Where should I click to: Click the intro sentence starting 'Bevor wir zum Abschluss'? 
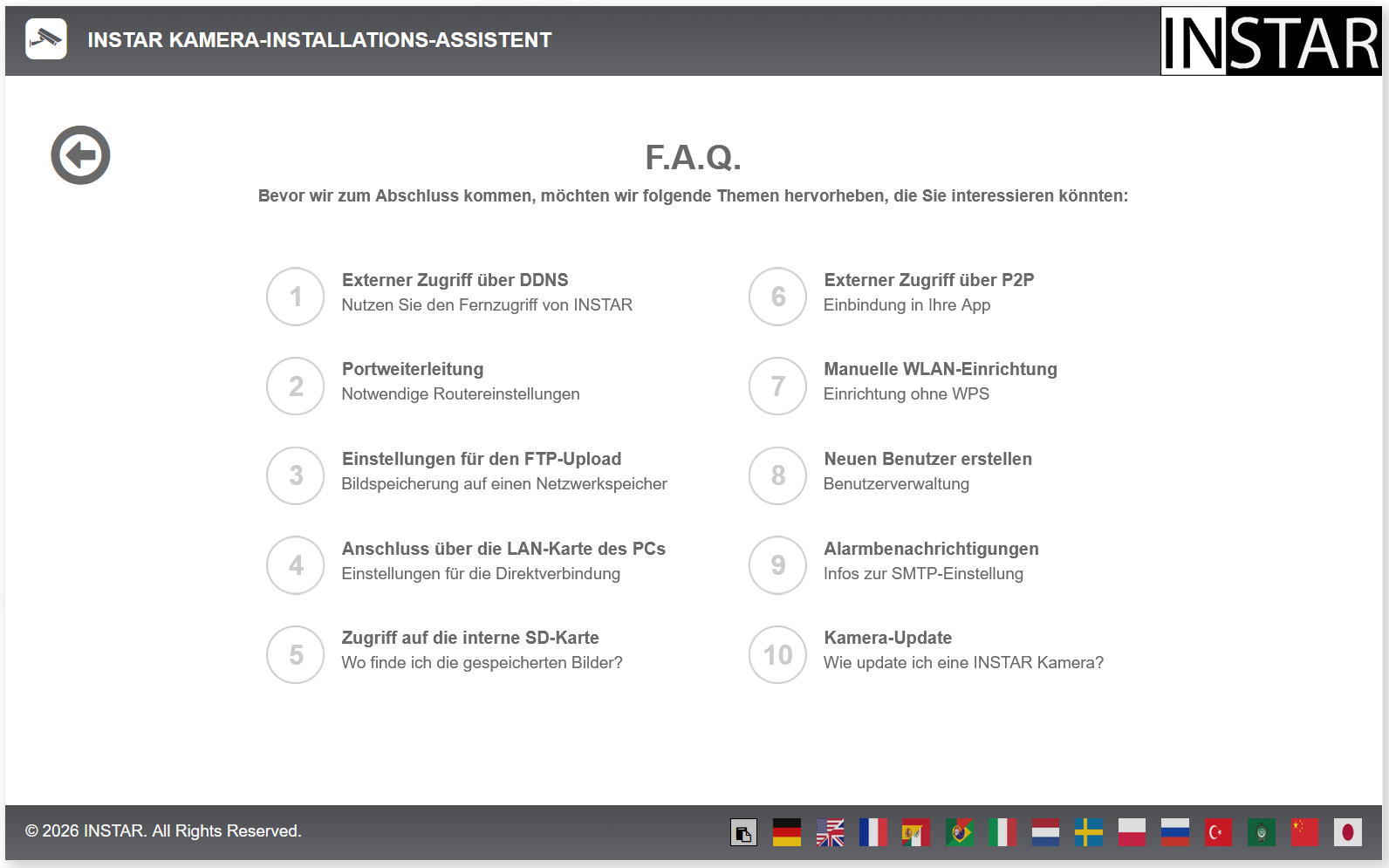[x=694, y=196]
